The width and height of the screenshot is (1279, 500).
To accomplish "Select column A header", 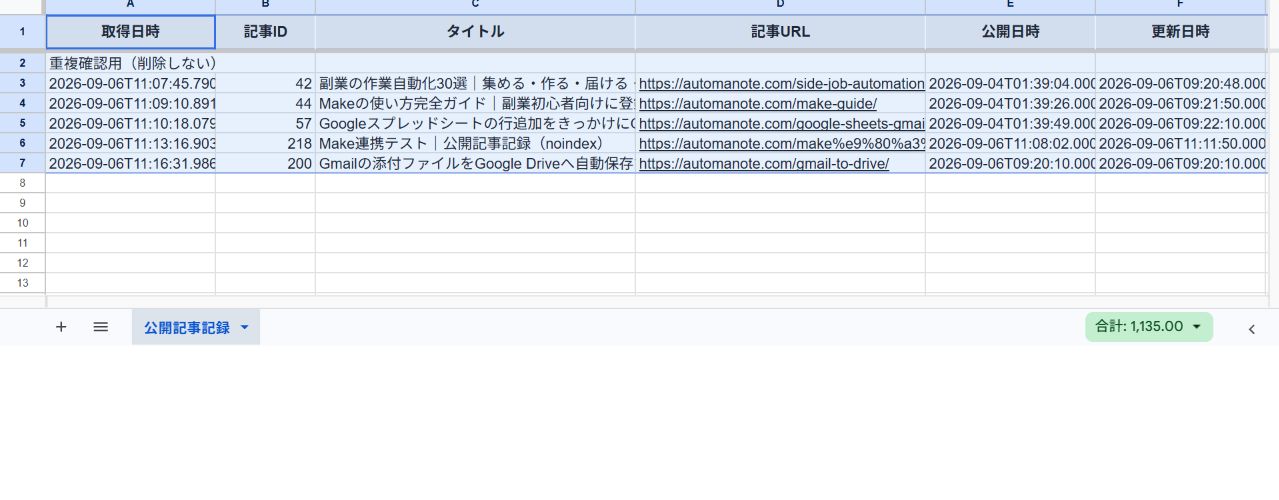I will tap(131, 6).
